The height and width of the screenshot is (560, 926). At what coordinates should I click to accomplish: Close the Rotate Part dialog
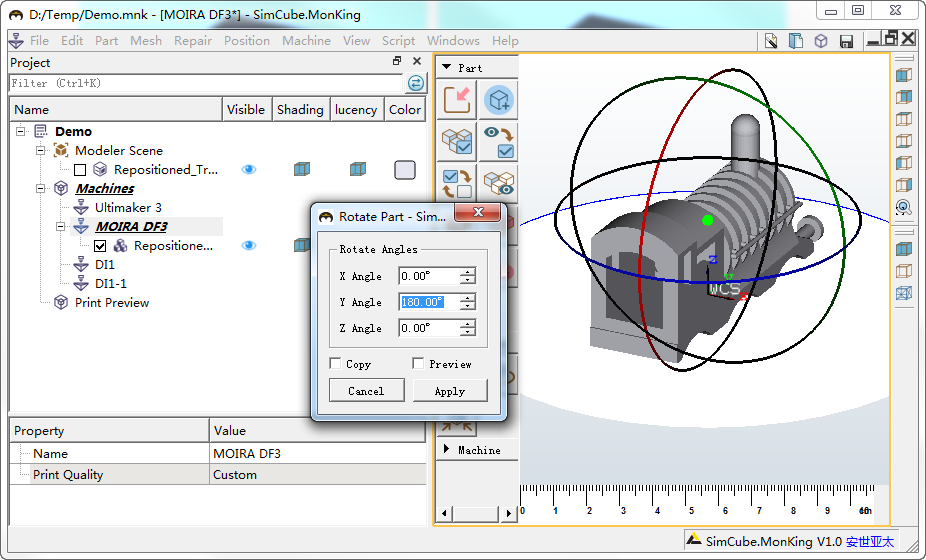(478, 211)
